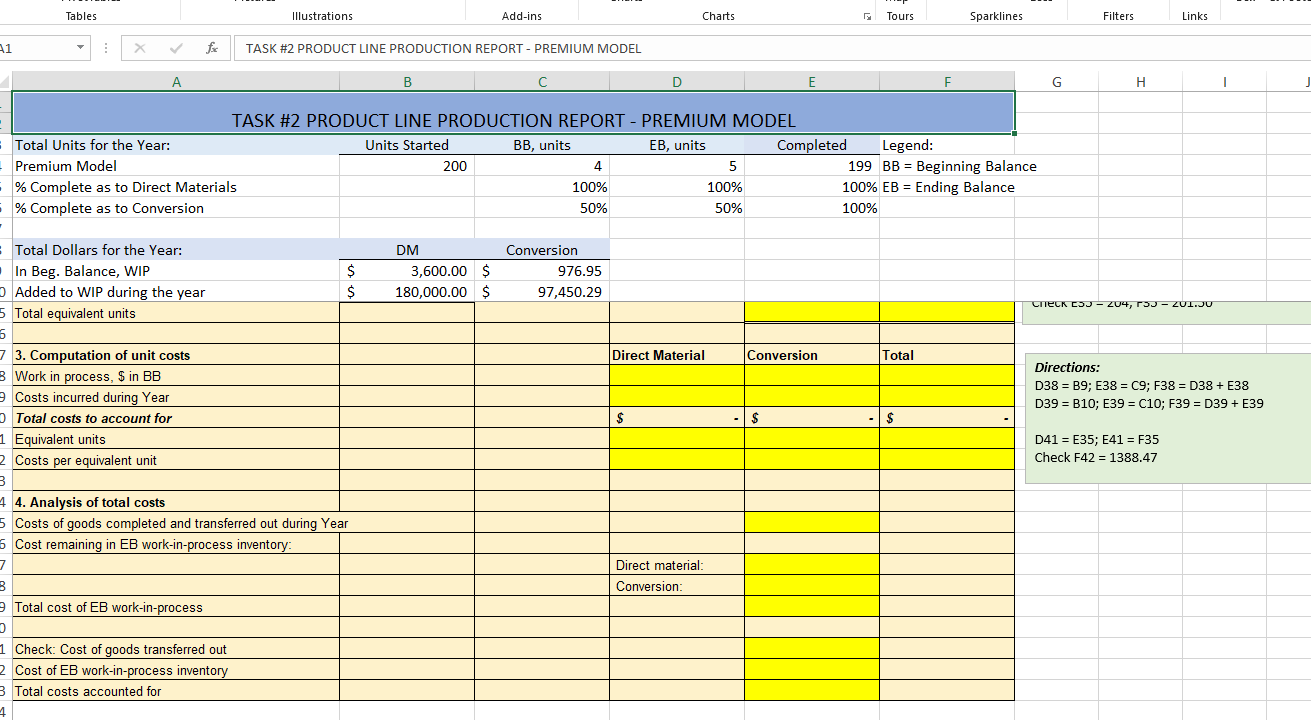Open the Name Box dropdown arrow
Viewport: 1311px width, 720px height.
(x=81, y=47)
